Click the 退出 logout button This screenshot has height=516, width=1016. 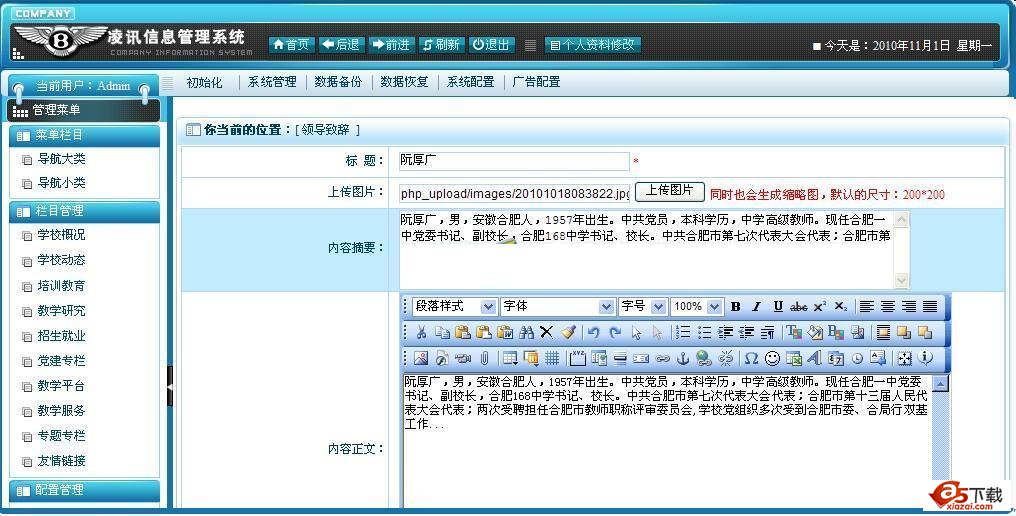[492, 45]
